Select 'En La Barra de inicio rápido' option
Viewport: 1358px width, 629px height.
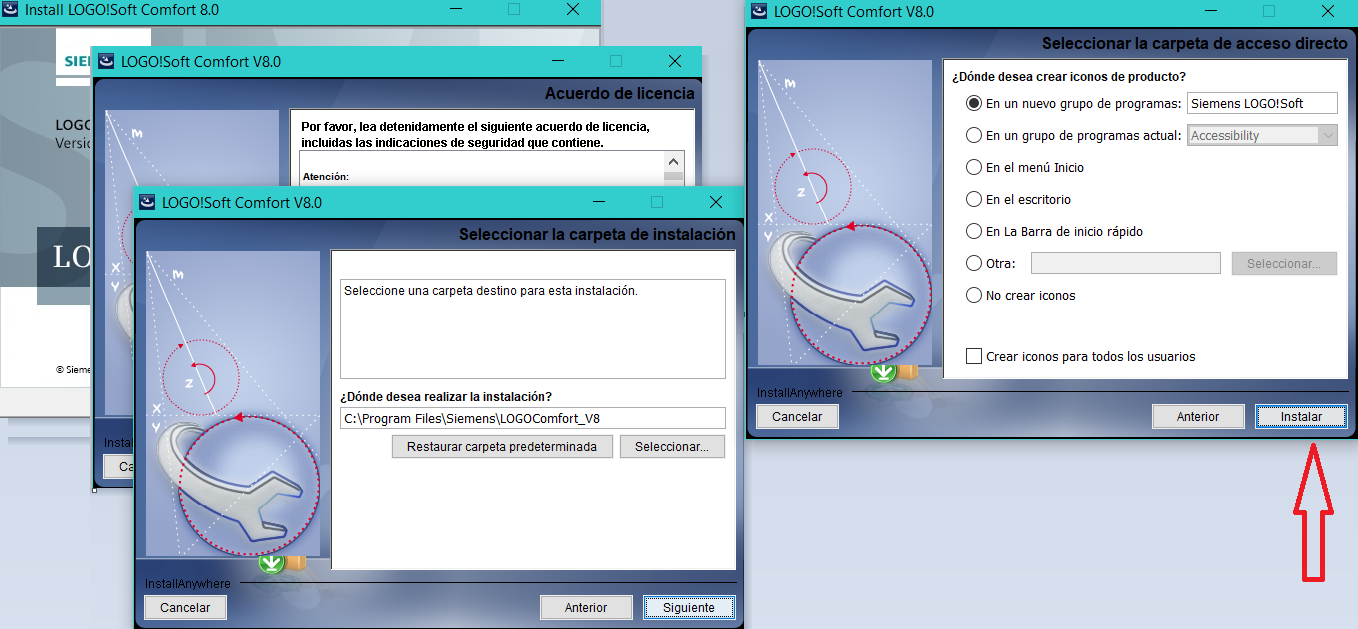tap(974, 231)
